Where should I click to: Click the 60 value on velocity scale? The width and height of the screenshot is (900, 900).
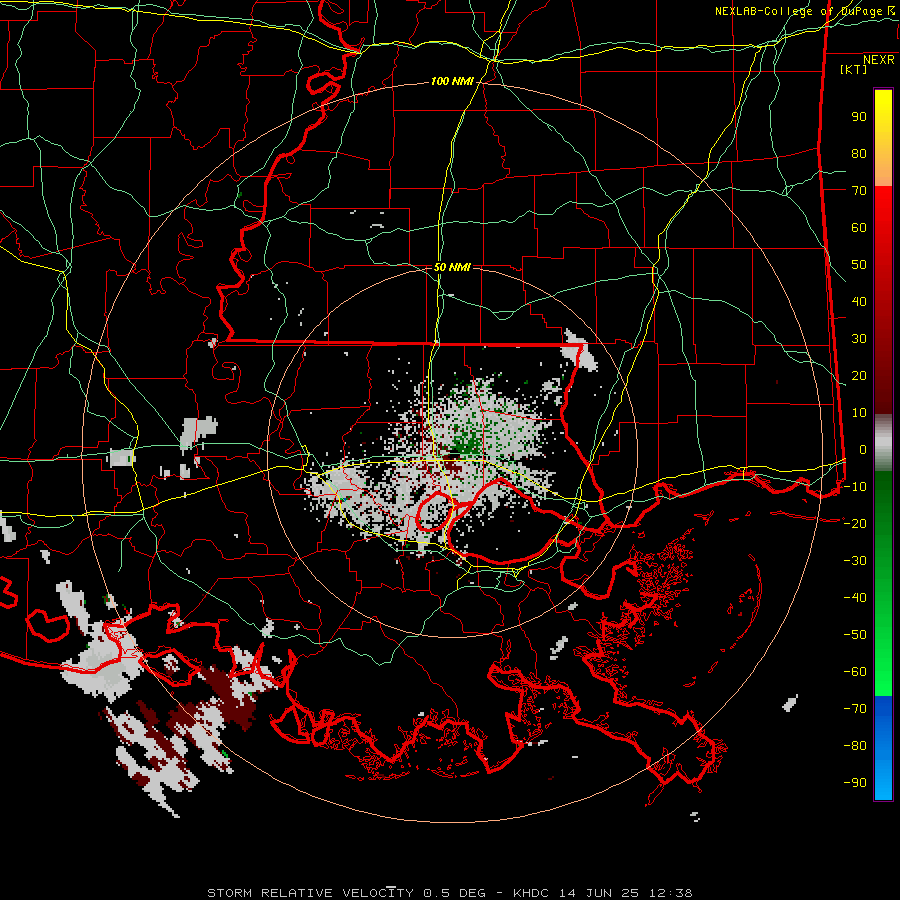tap(859, 227)
